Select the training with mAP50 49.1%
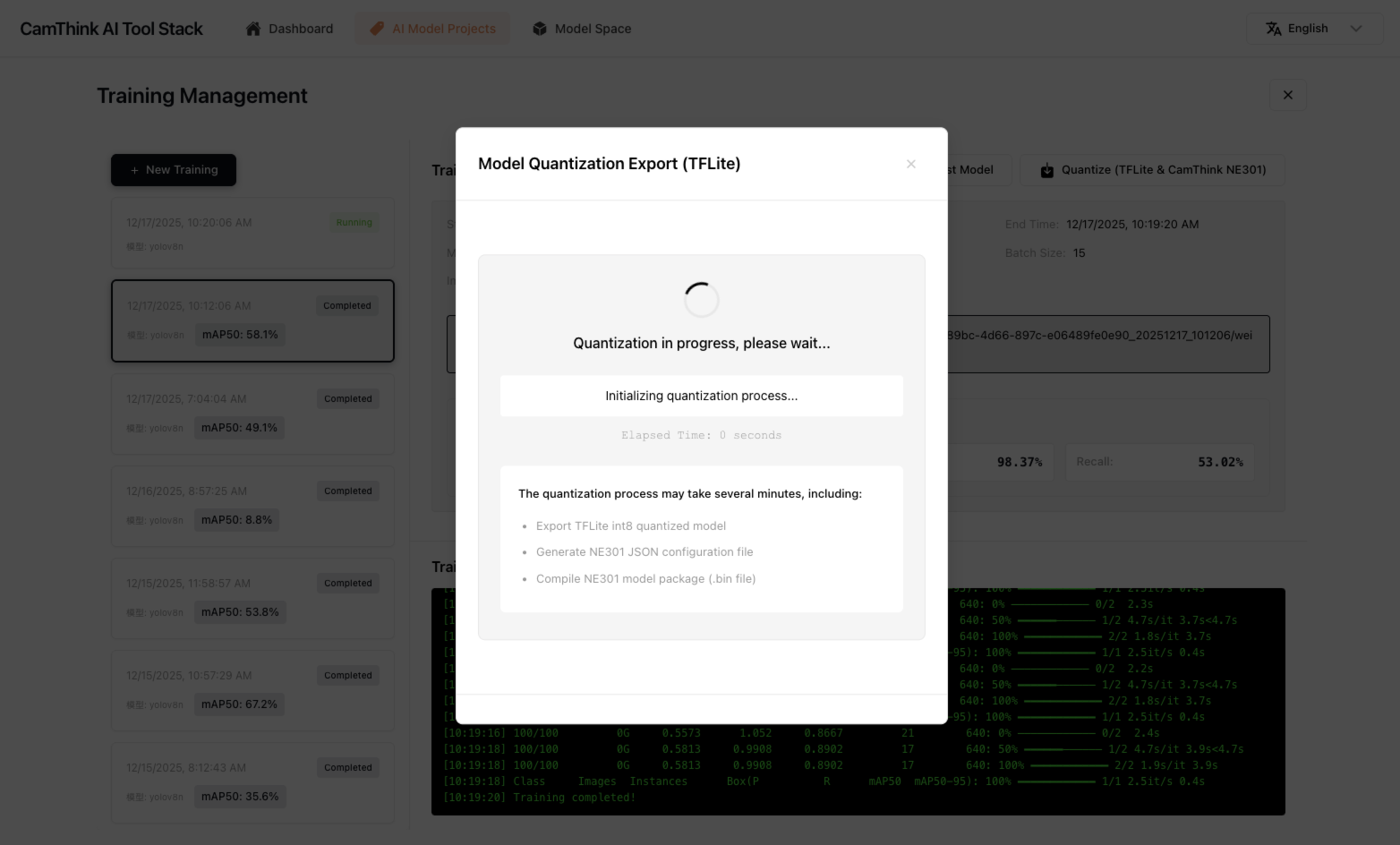Screen dimensions: 1400x845 [x=252, y=414]
